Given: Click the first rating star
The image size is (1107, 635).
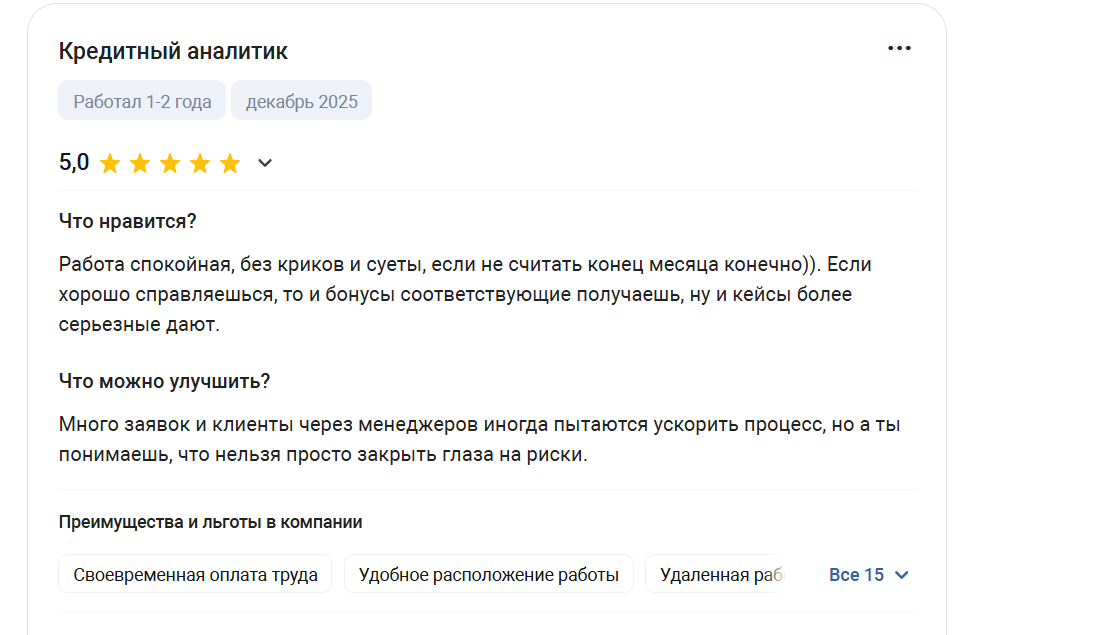Looking at the screenshot, I should (110, 164).
